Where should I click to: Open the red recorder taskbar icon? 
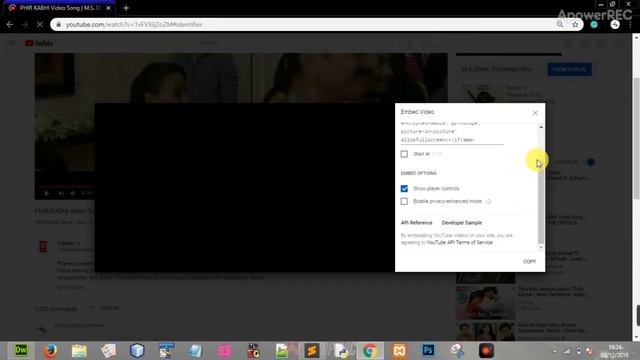486,350
